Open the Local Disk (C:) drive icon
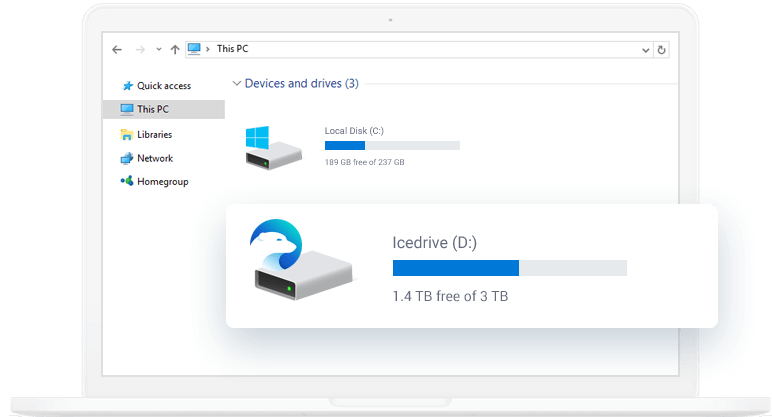The height and width of the screenshot is (417, 772). (272, 146)
